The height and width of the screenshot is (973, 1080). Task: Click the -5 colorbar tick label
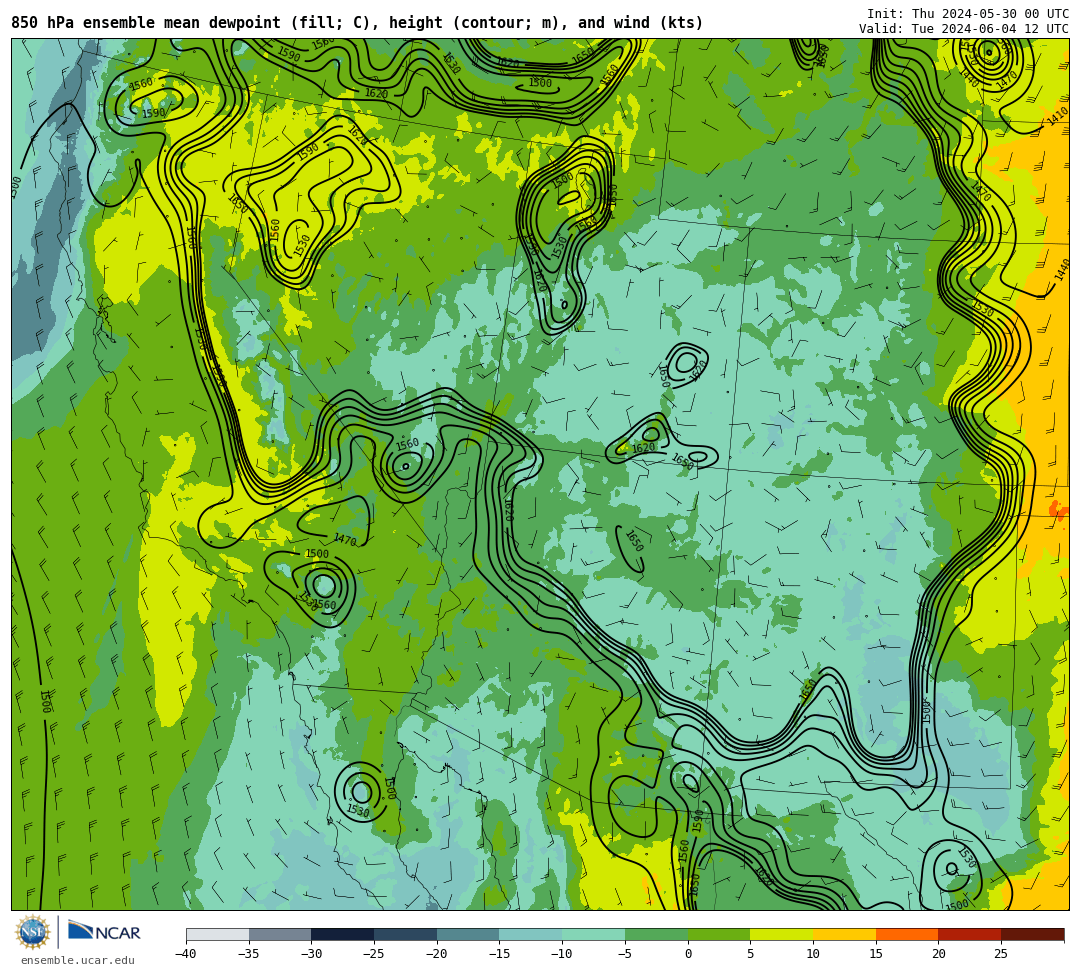[x=625, y=954]
